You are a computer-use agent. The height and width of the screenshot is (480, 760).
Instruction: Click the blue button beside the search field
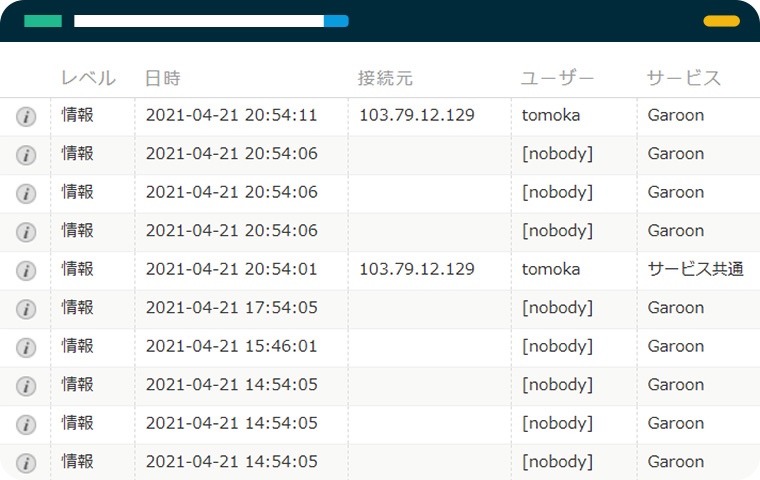[x=336, y=21]
